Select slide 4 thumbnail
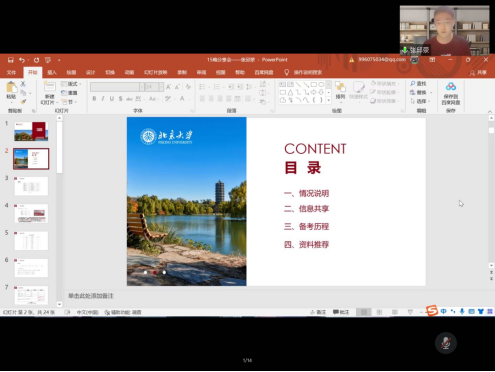Screen dimensions: 495x372 [x=31, y=213]
